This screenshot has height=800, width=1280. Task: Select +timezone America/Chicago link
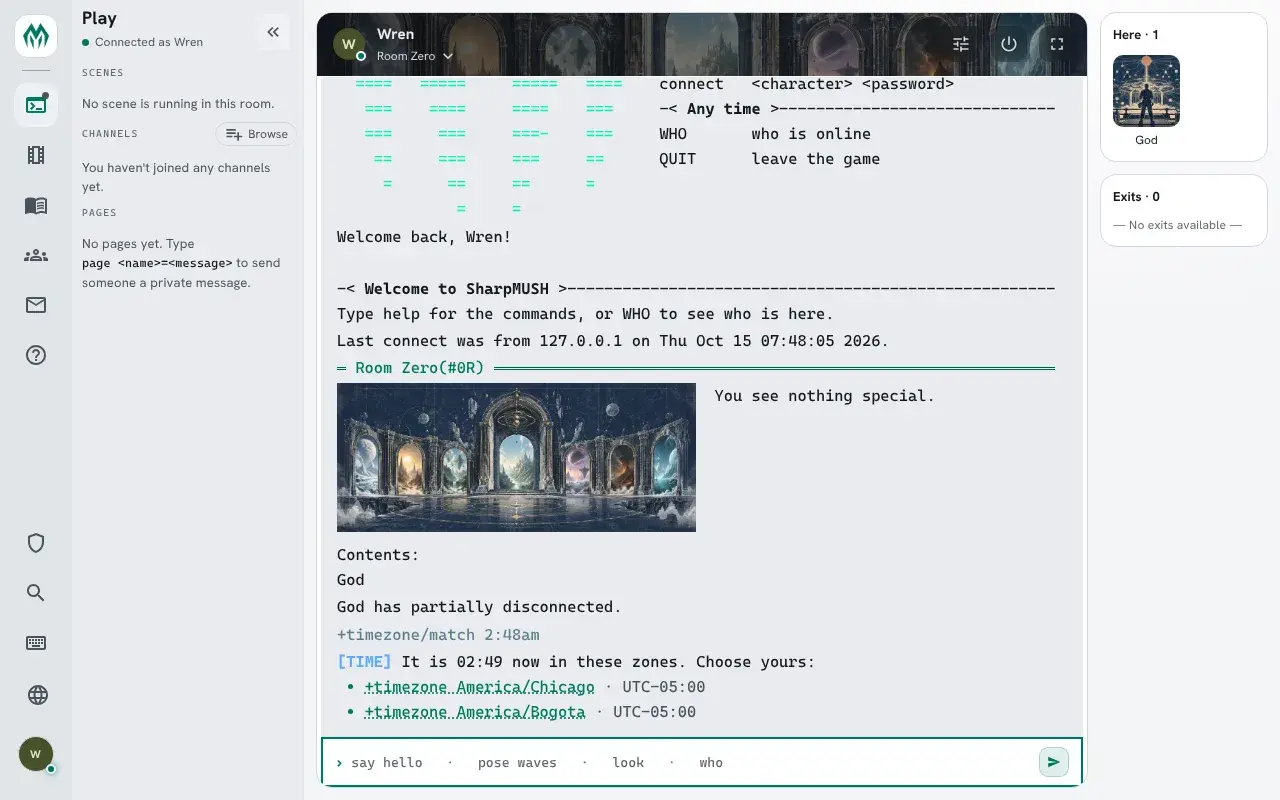[479, 687]
